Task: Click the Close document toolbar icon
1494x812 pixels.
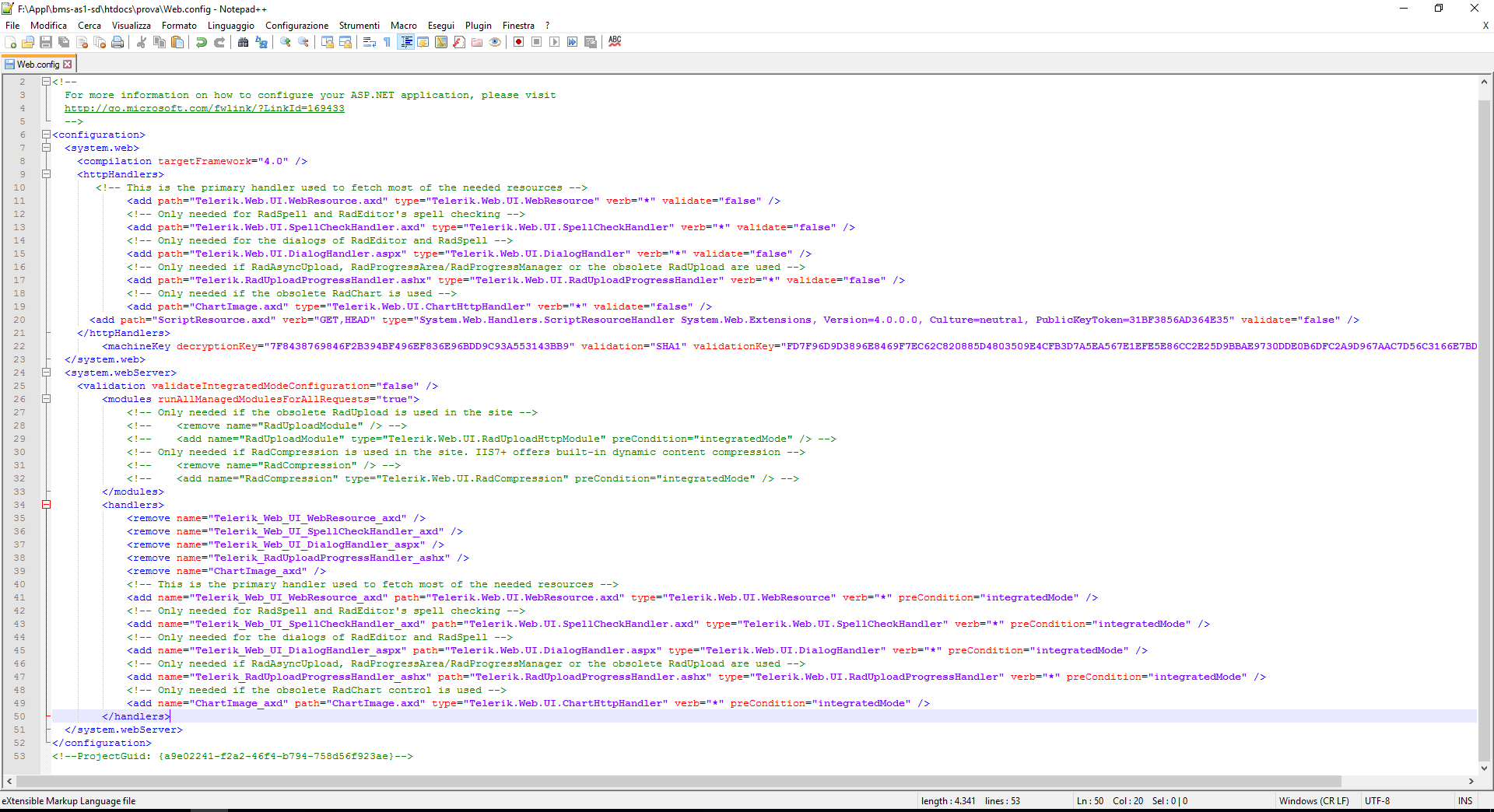Action: (x=82, y=42)
